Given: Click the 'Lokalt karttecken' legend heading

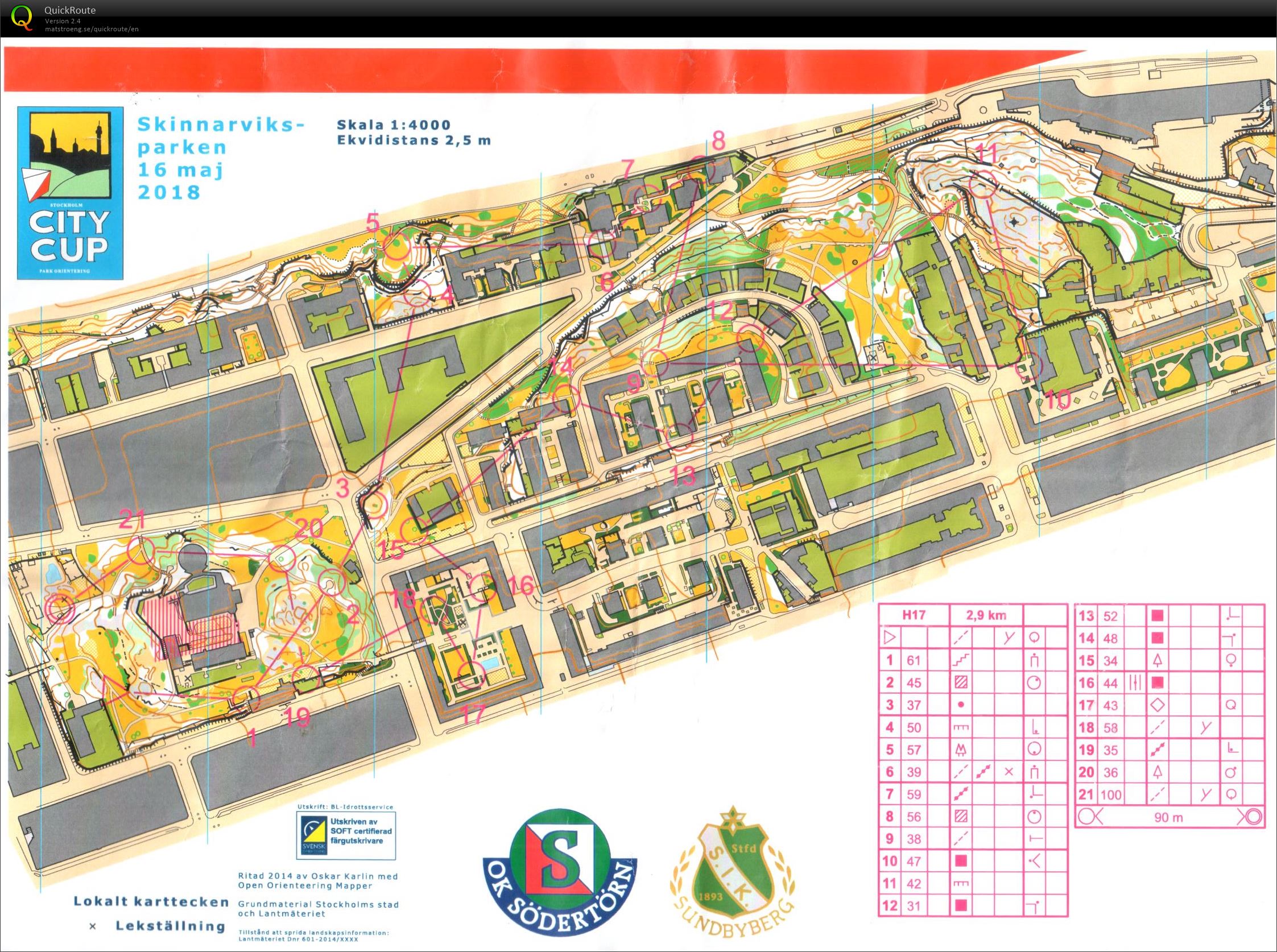Looking at the screenshot, I should [x=151, y=902].
